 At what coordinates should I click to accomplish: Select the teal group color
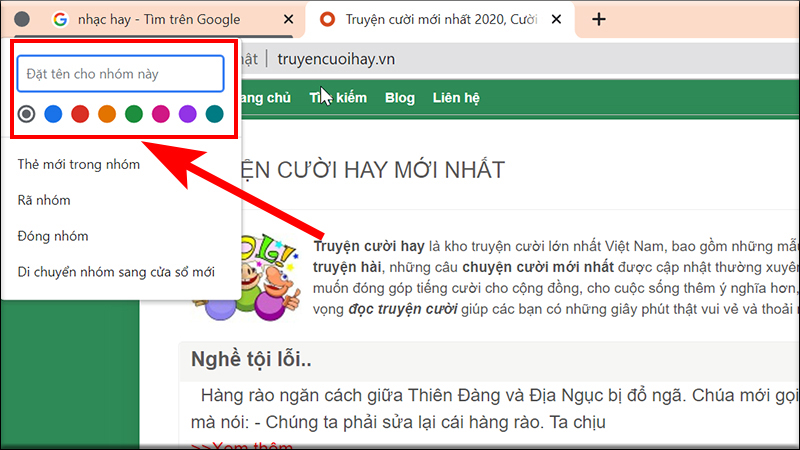point(215,114)
